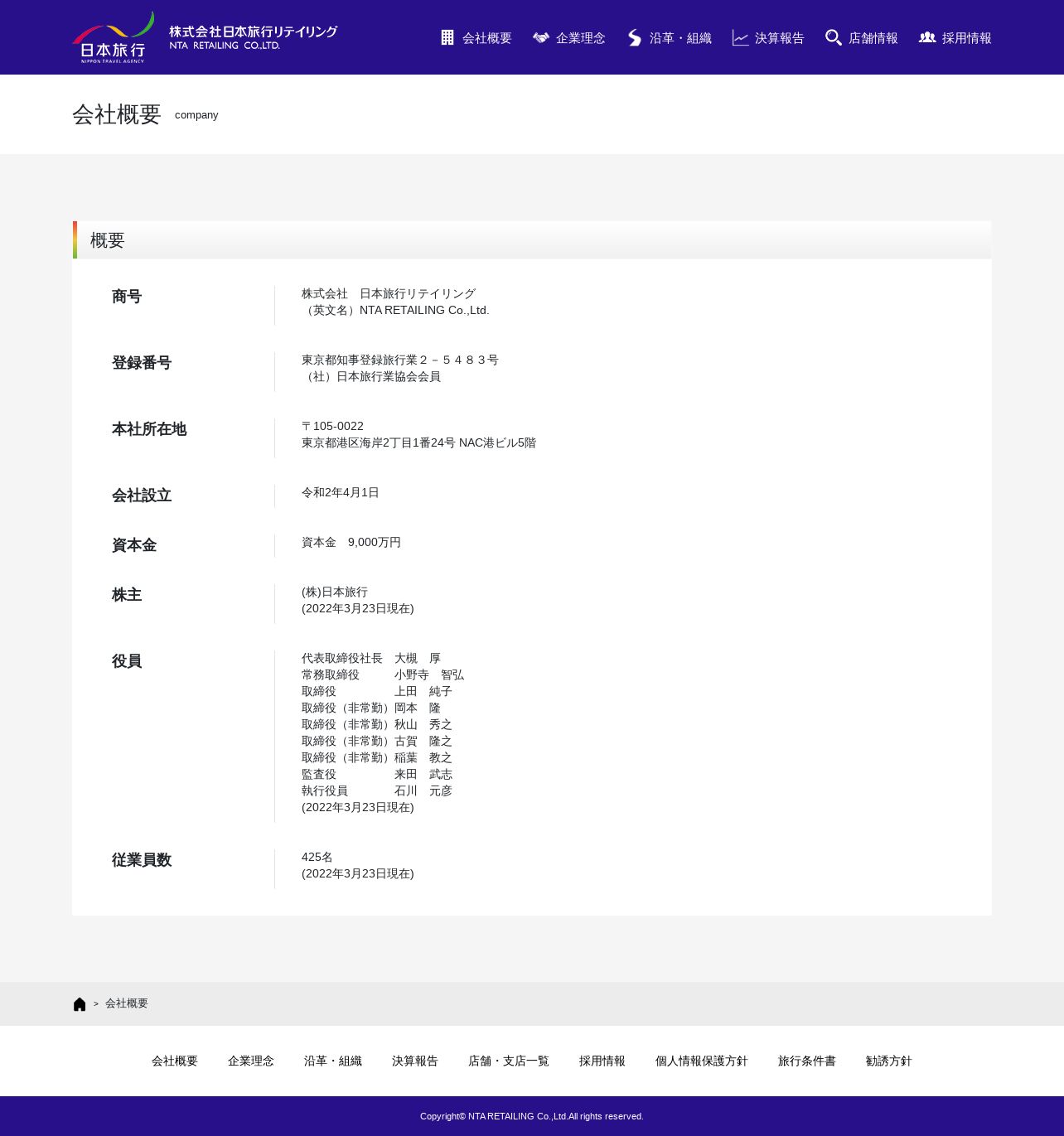
Task: Click 会社概要 in the breadcrumb trail
Action: pos(127,1003)
